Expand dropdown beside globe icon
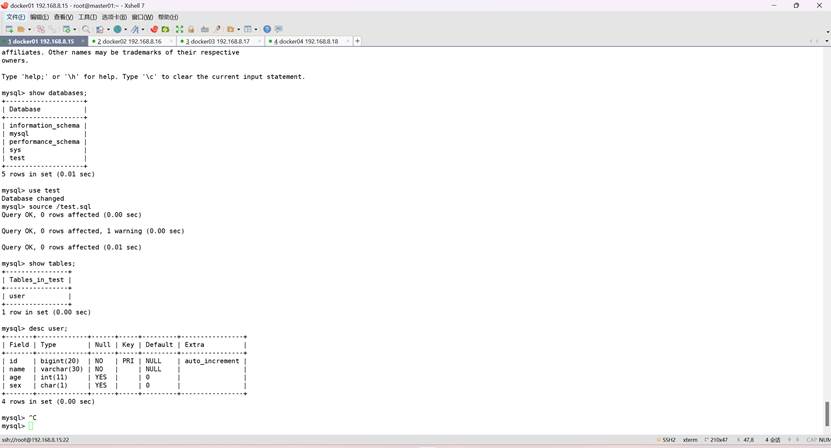The height and width of the screenshot is (448, 831). pos(126,29)
